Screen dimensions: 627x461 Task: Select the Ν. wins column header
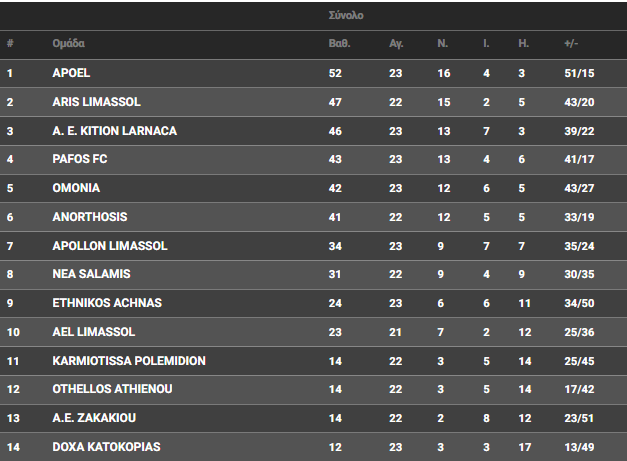(x=442, y=43)
